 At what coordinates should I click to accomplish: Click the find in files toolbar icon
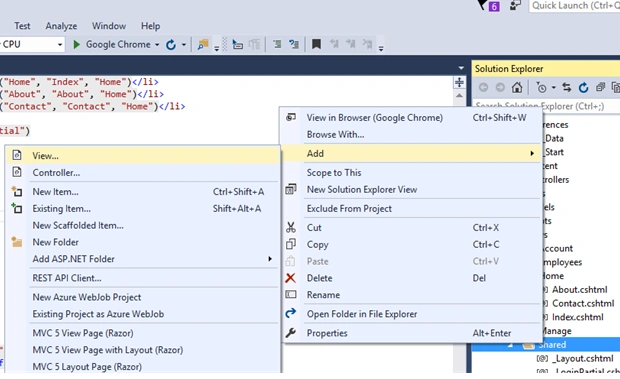[203, 44]
